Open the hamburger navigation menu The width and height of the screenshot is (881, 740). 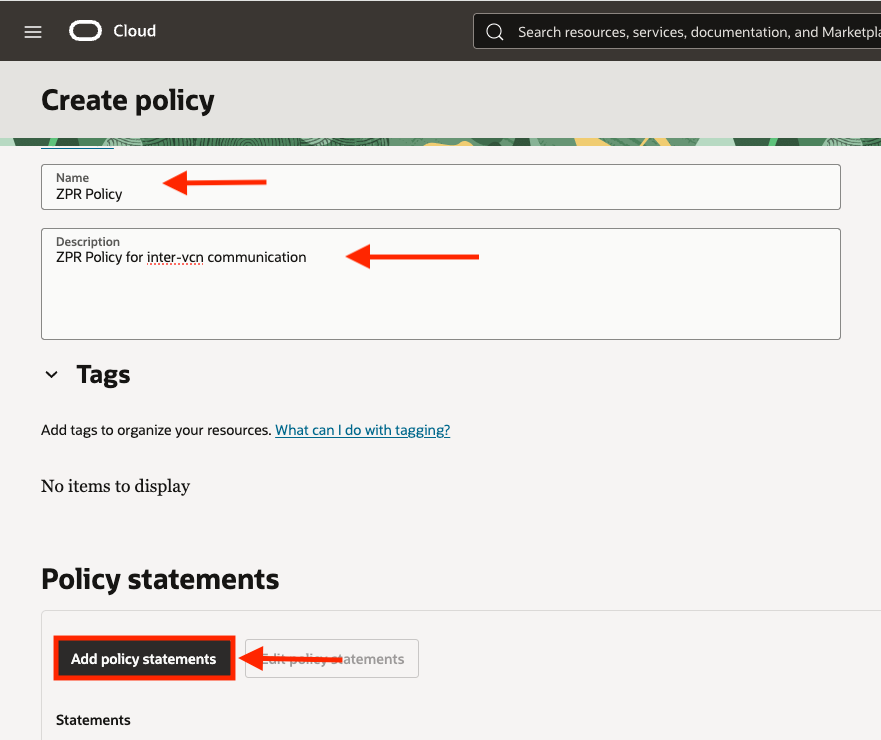(33, 31)
